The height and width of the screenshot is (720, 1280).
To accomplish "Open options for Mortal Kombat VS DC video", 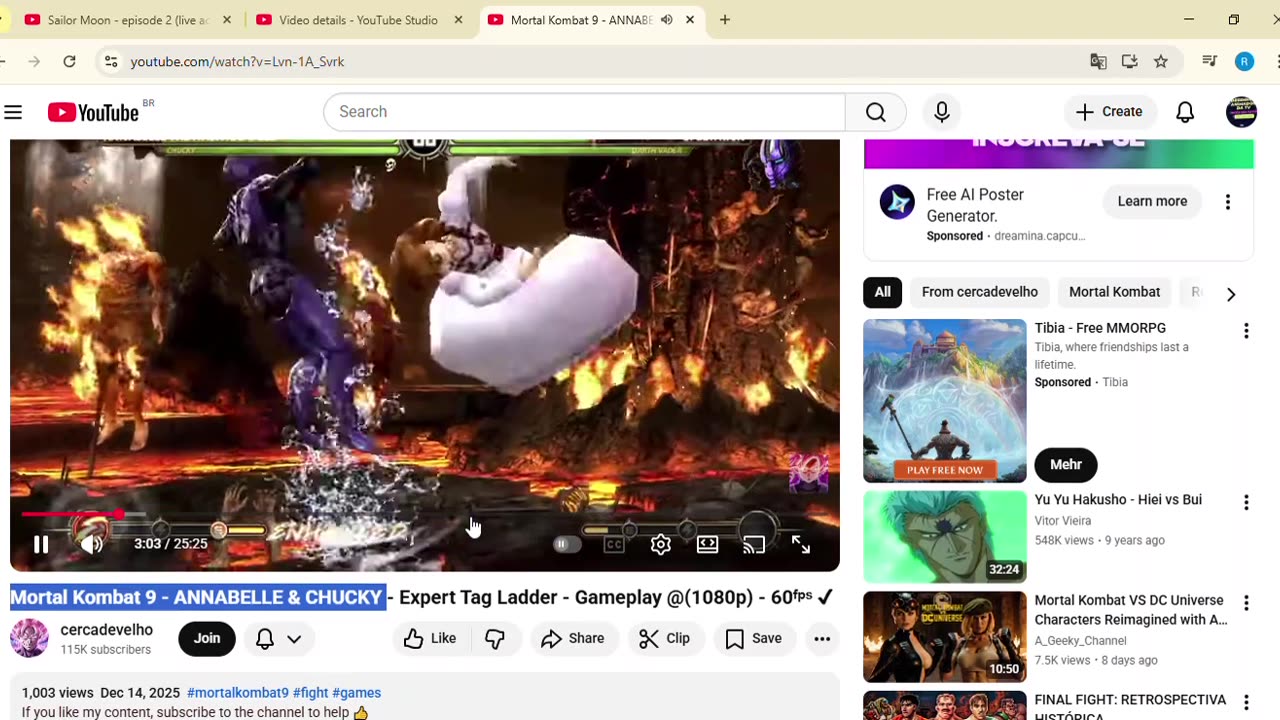I will (1246, 603).
